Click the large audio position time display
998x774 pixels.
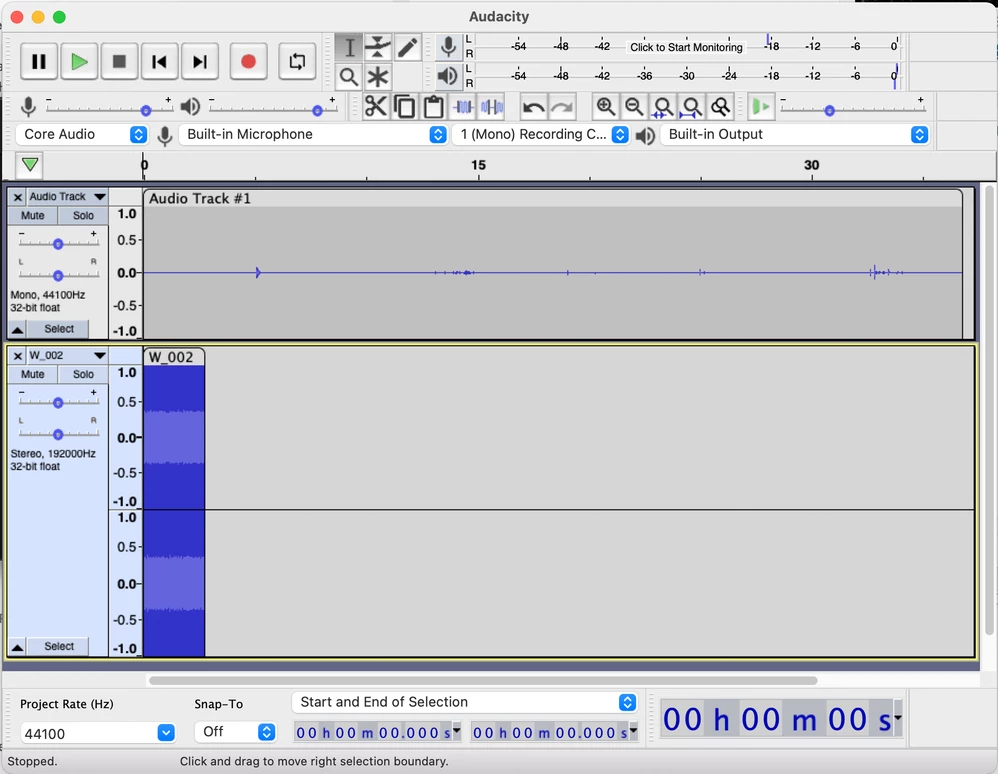[782, 719]
